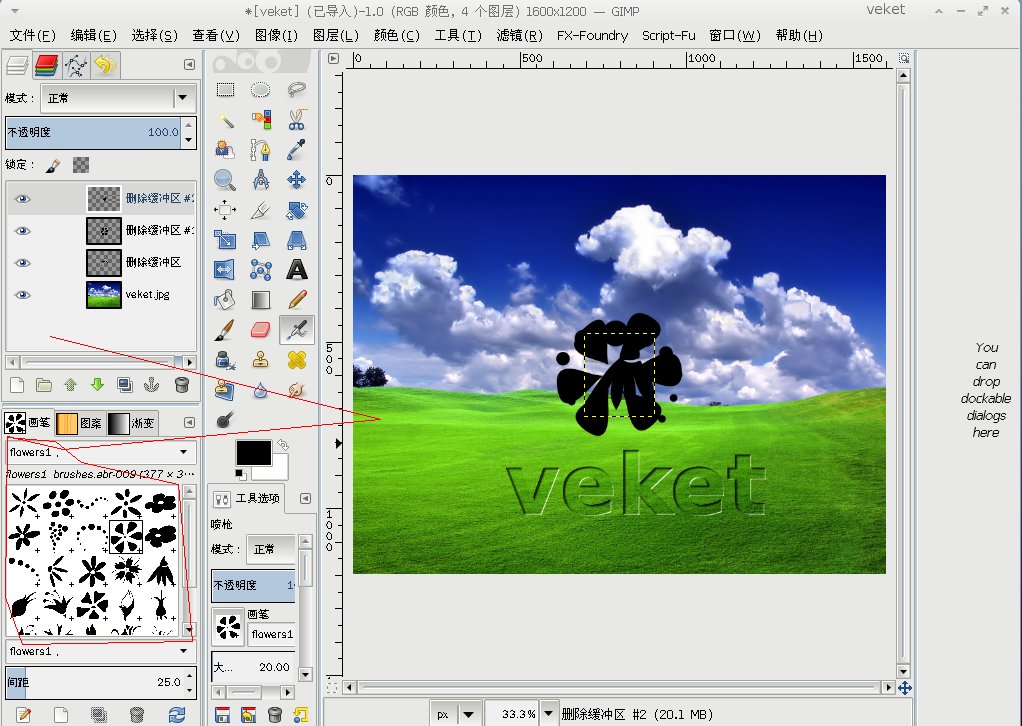Open the layer mode 正常 dropdown
The width and height of the screenshot is (1022, 726).
pyautogui.click(x=118, y=98)
